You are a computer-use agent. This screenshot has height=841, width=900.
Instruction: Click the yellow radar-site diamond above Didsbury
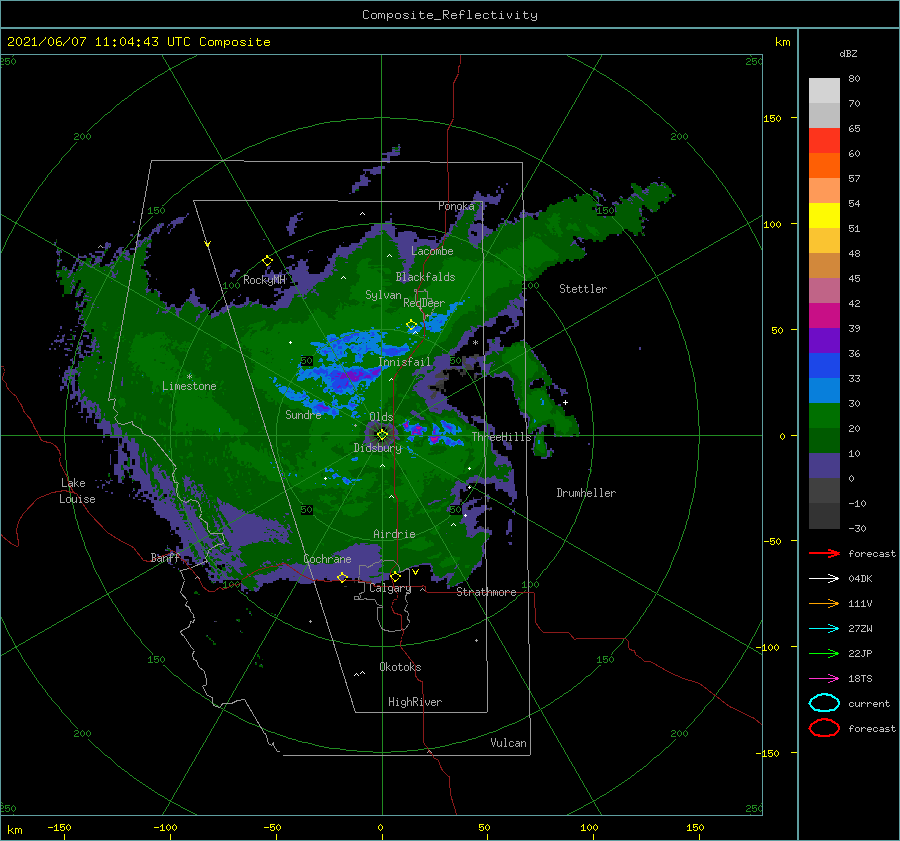(382, 435)
